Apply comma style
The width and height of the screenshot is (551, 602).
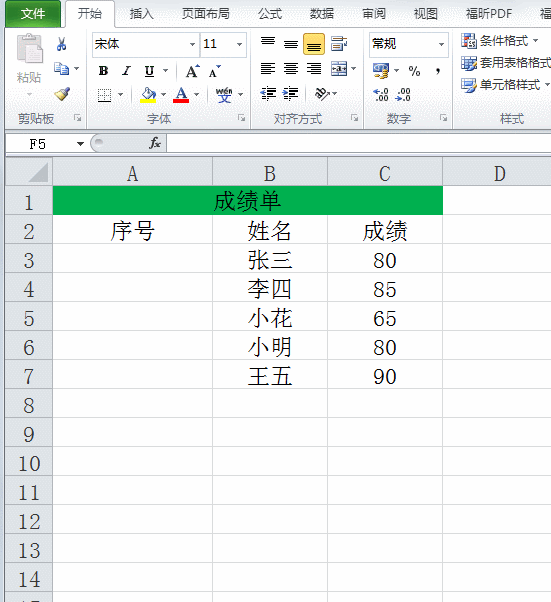pos(437,71)
